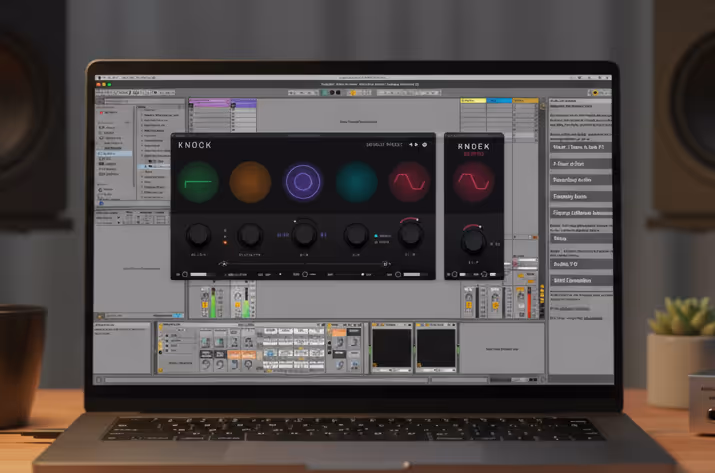
Task: Select the purple track header in Ableton session view
Action: [x=244, y=101]
